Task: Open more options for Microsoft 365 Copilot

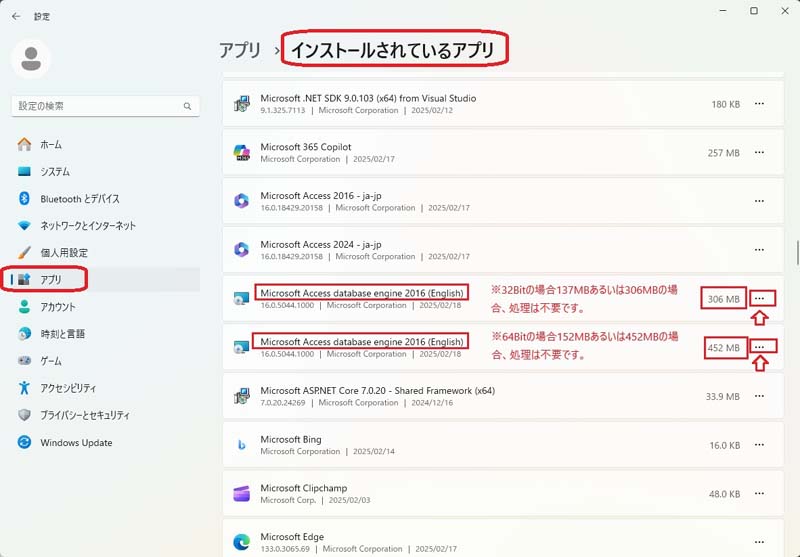Action: pos(759,153)
